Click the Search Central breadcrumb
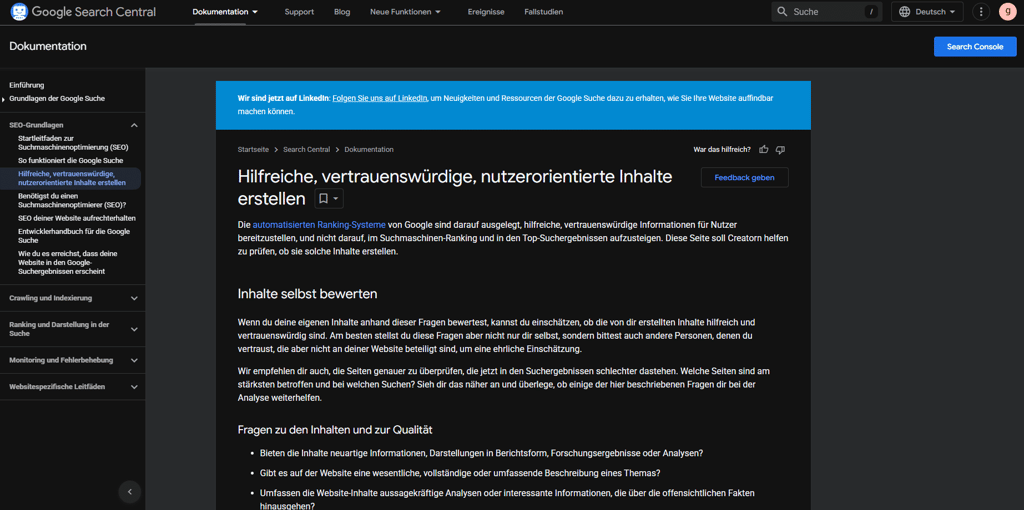The image size is (1024, 510). click(306, 150)
